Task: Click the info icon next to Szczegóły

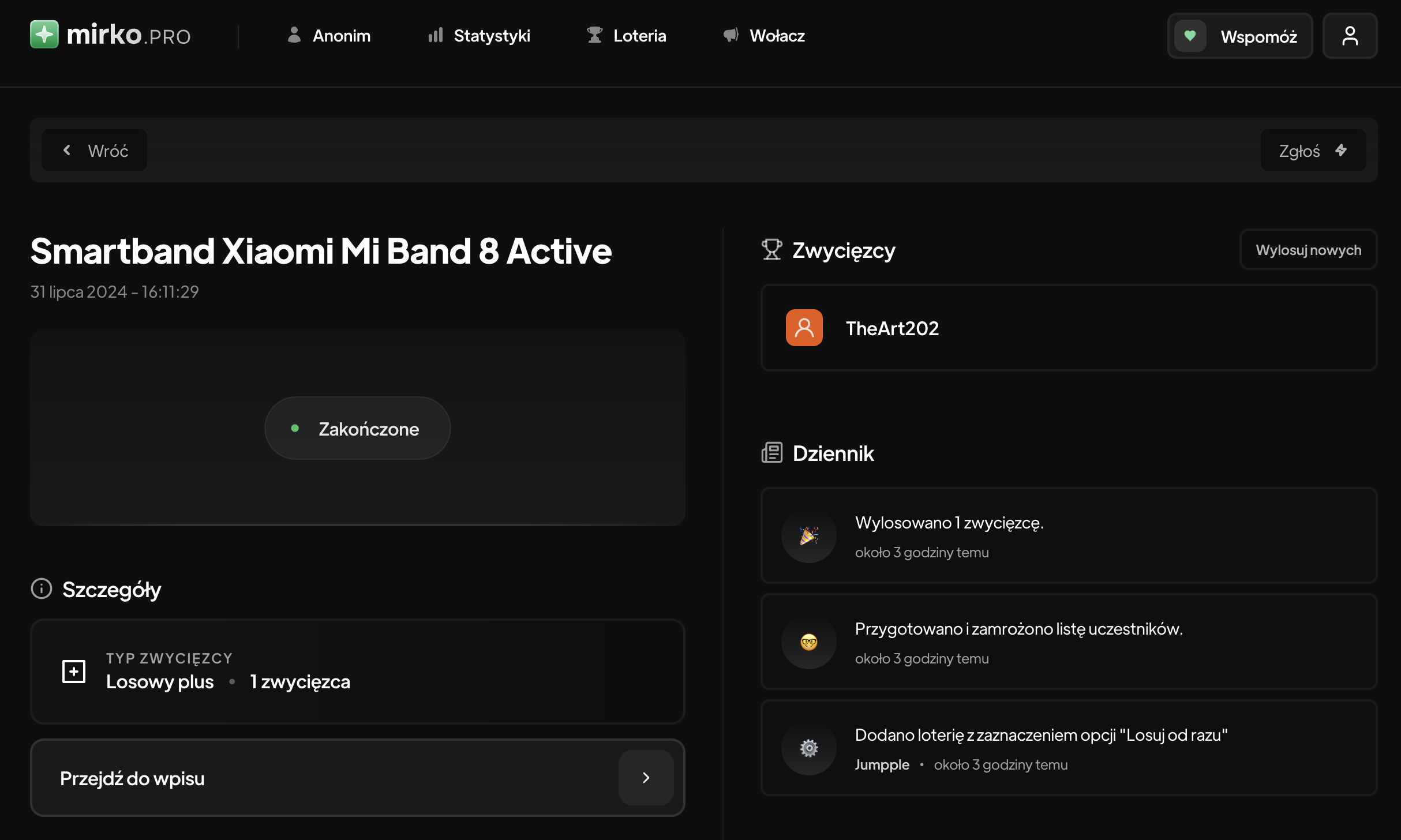Action: coord(42,589)
